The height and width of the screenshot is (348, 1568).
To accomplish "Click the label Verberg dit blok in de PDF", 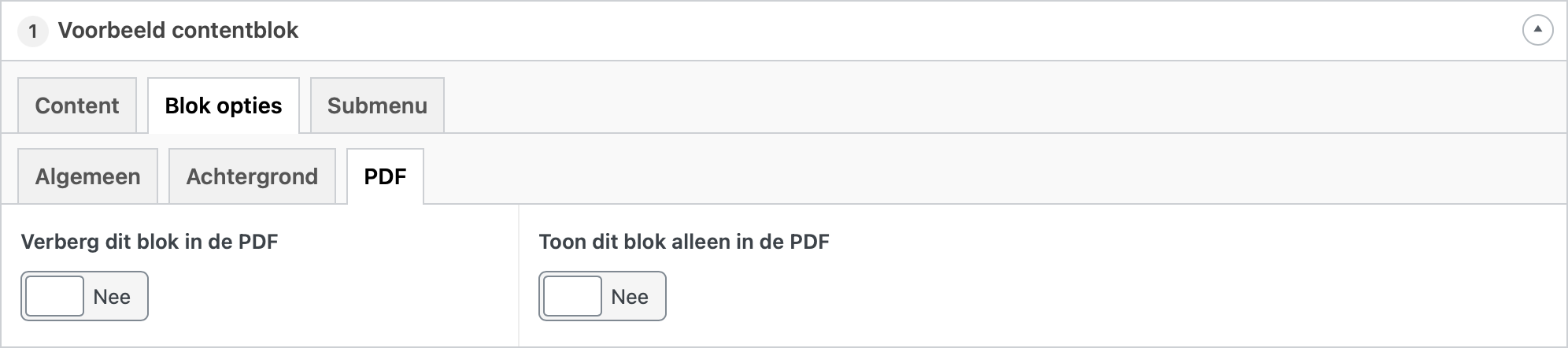I will click(150, 242).
